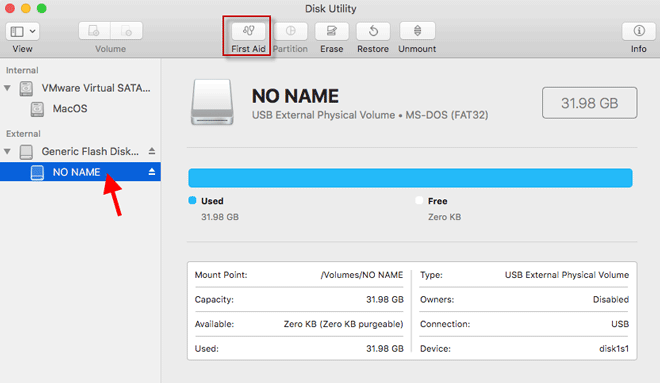This screenshot has height=383, width=660.
Task: Click the 31.98 GB capacity box
Action: [x=589, y=103]
